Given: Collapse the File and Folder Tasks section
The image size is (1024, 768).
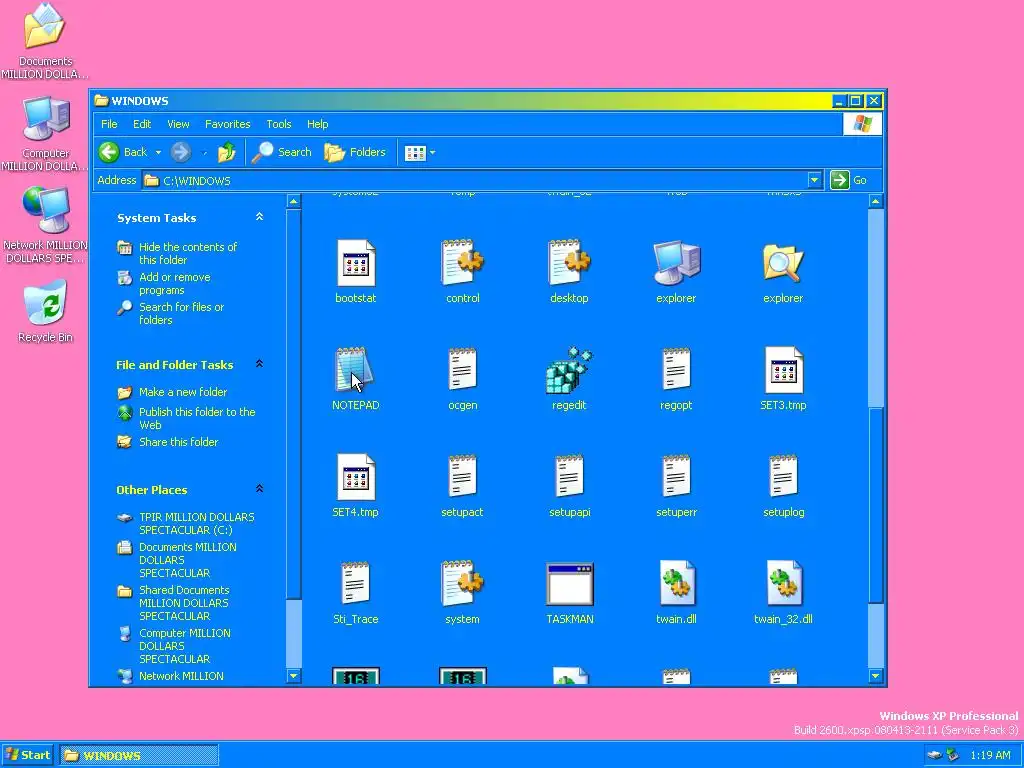Looking at the screenshot, I should click(259, 364).
